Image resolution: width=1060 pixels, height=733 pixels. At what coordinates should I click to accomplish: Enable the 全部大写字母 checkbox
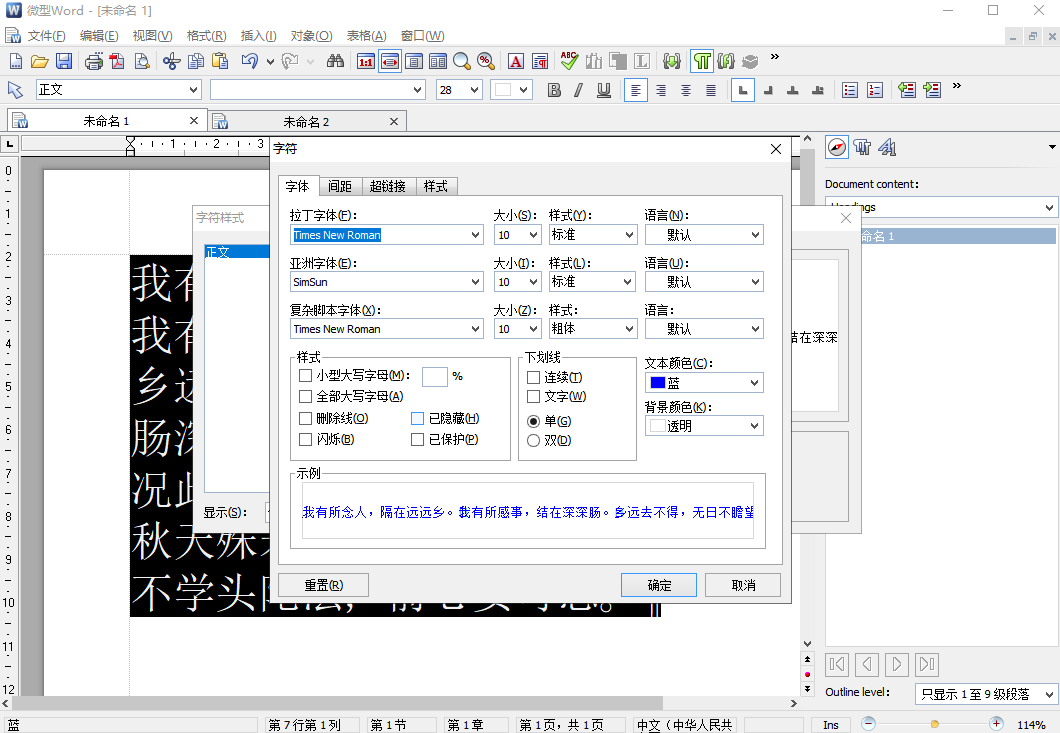click(x=306, y=396)
